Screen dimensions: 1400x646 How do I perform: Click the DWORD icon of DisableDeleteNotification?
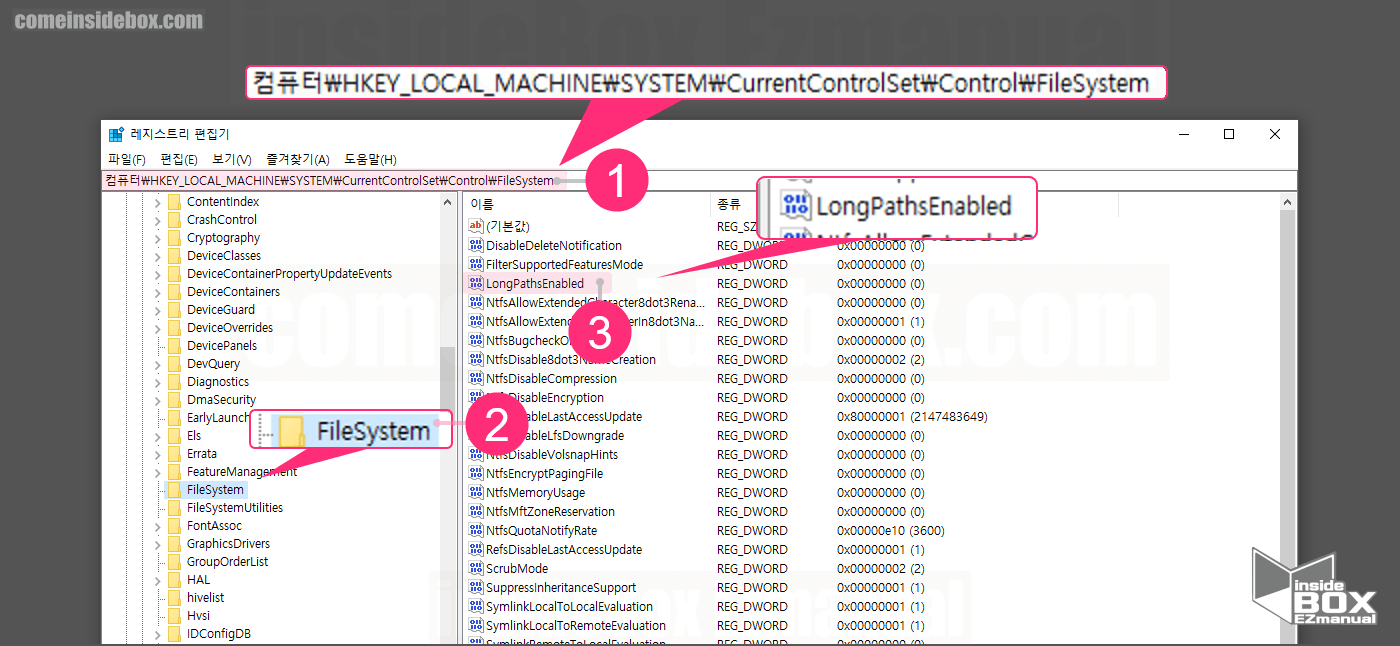[476, 246]
